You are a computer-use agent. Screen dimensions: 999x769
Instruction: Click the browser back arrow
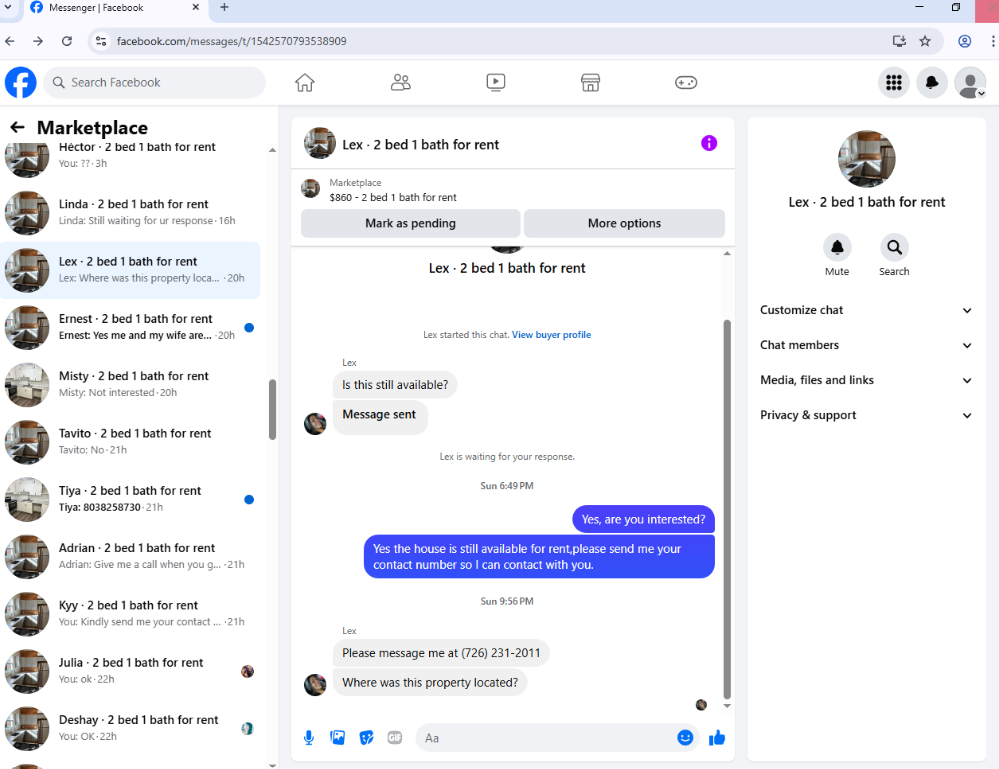point(10,41)
